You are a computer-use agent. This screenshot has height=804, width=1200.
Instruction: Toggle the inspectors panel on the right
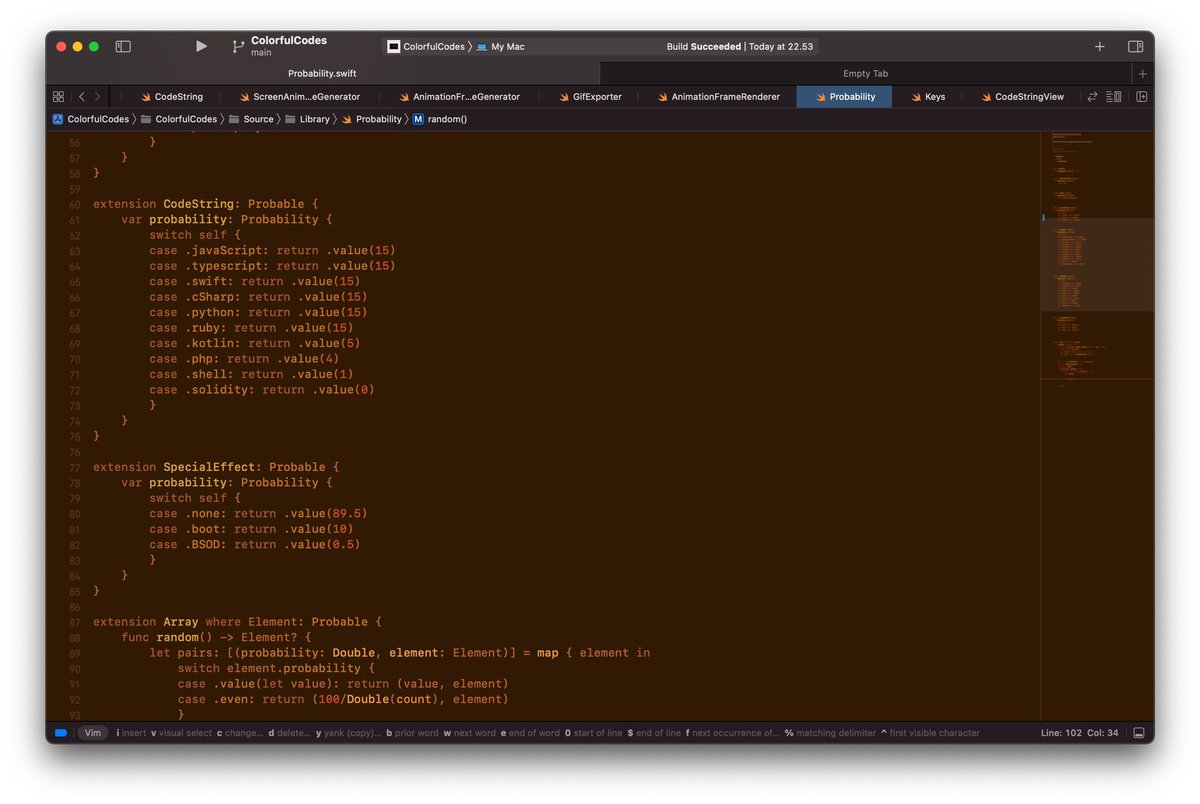[1136, 46]
